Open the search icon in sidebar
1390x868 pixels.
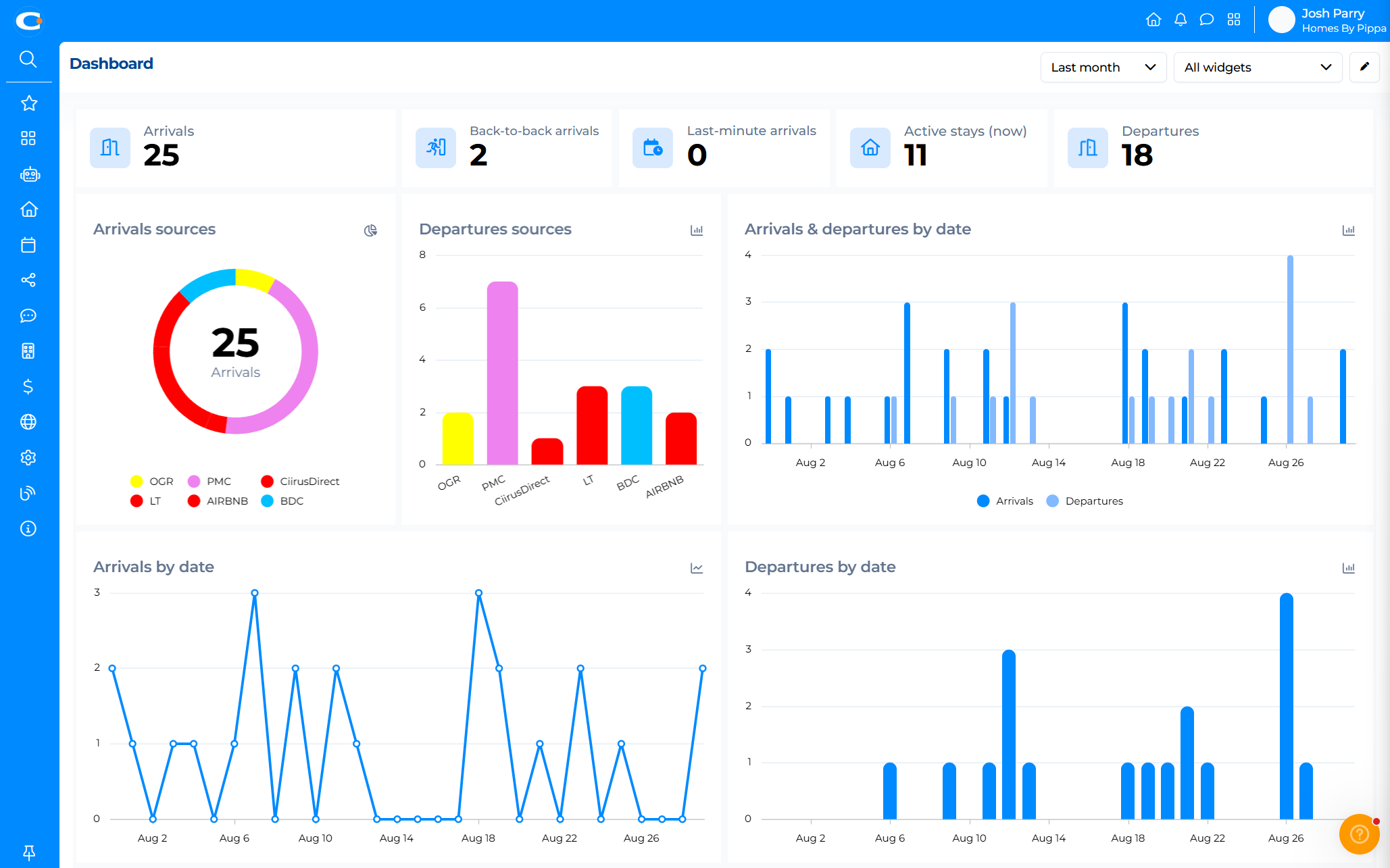(28, 59)
